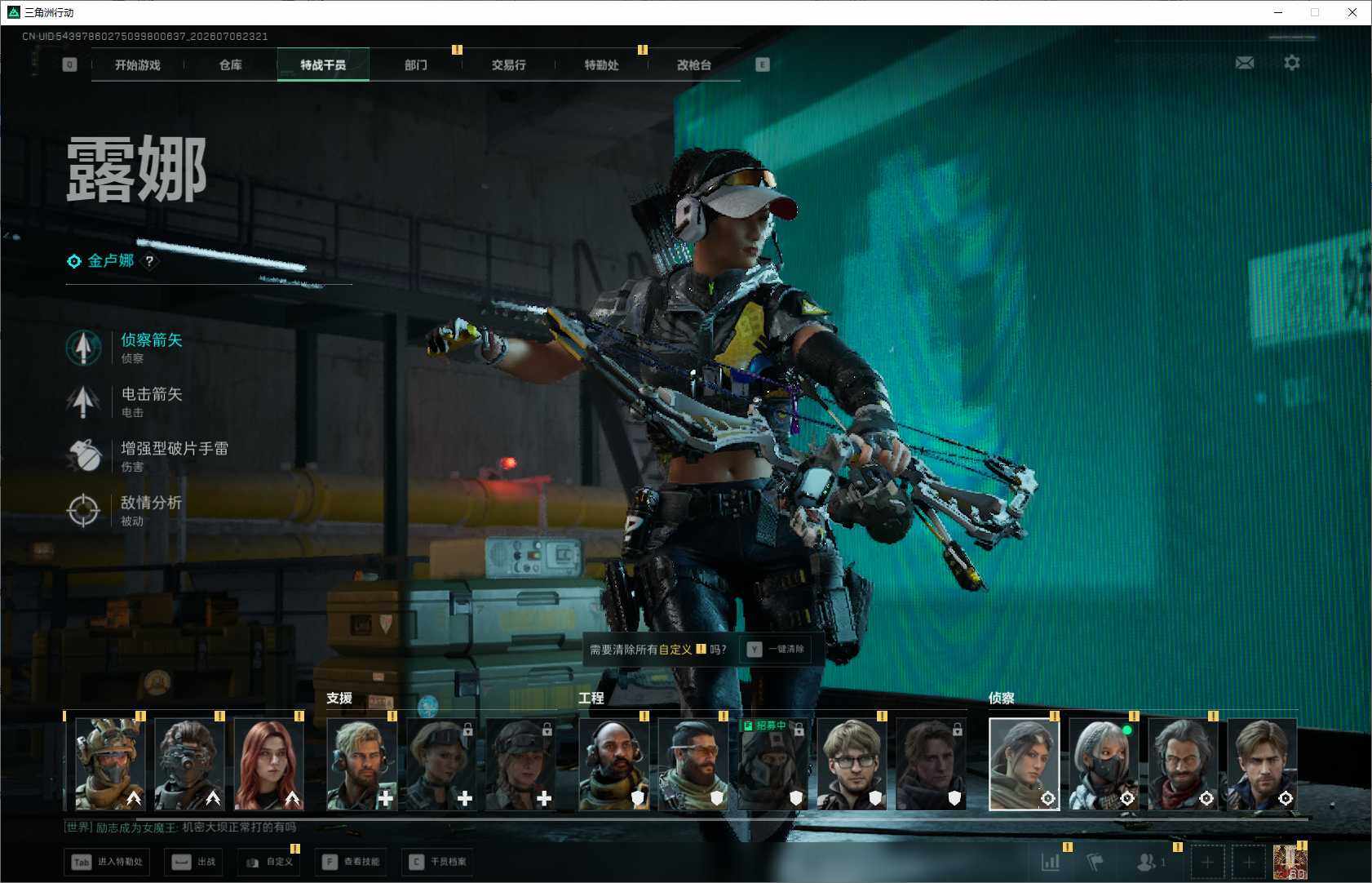Click the second empty teammate plus slot

coord(1249,862)
